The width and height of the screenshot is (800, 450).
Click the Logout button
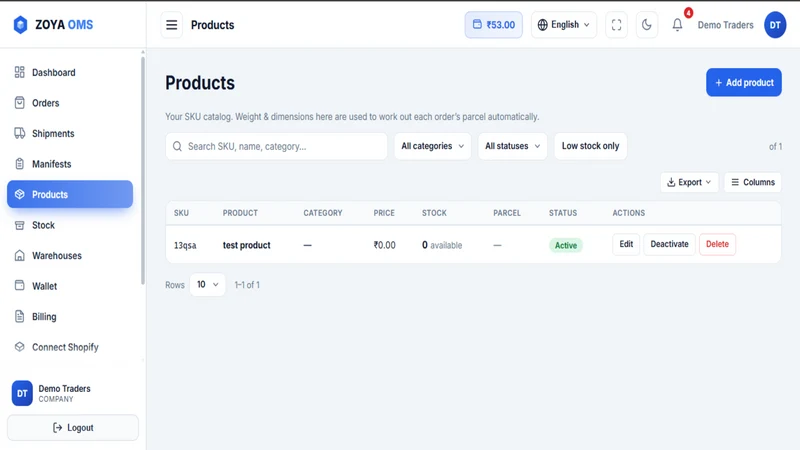coord(73,428)
